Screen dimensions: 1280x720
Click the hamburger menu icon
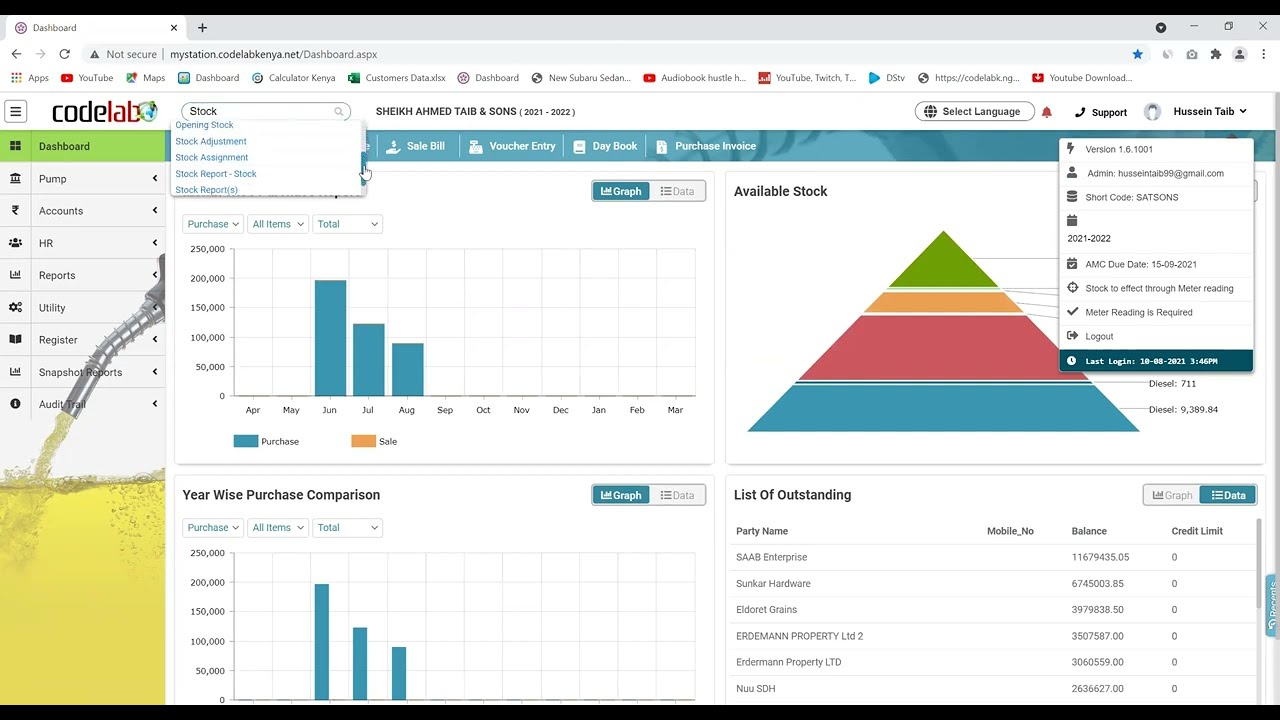(16, 111)
